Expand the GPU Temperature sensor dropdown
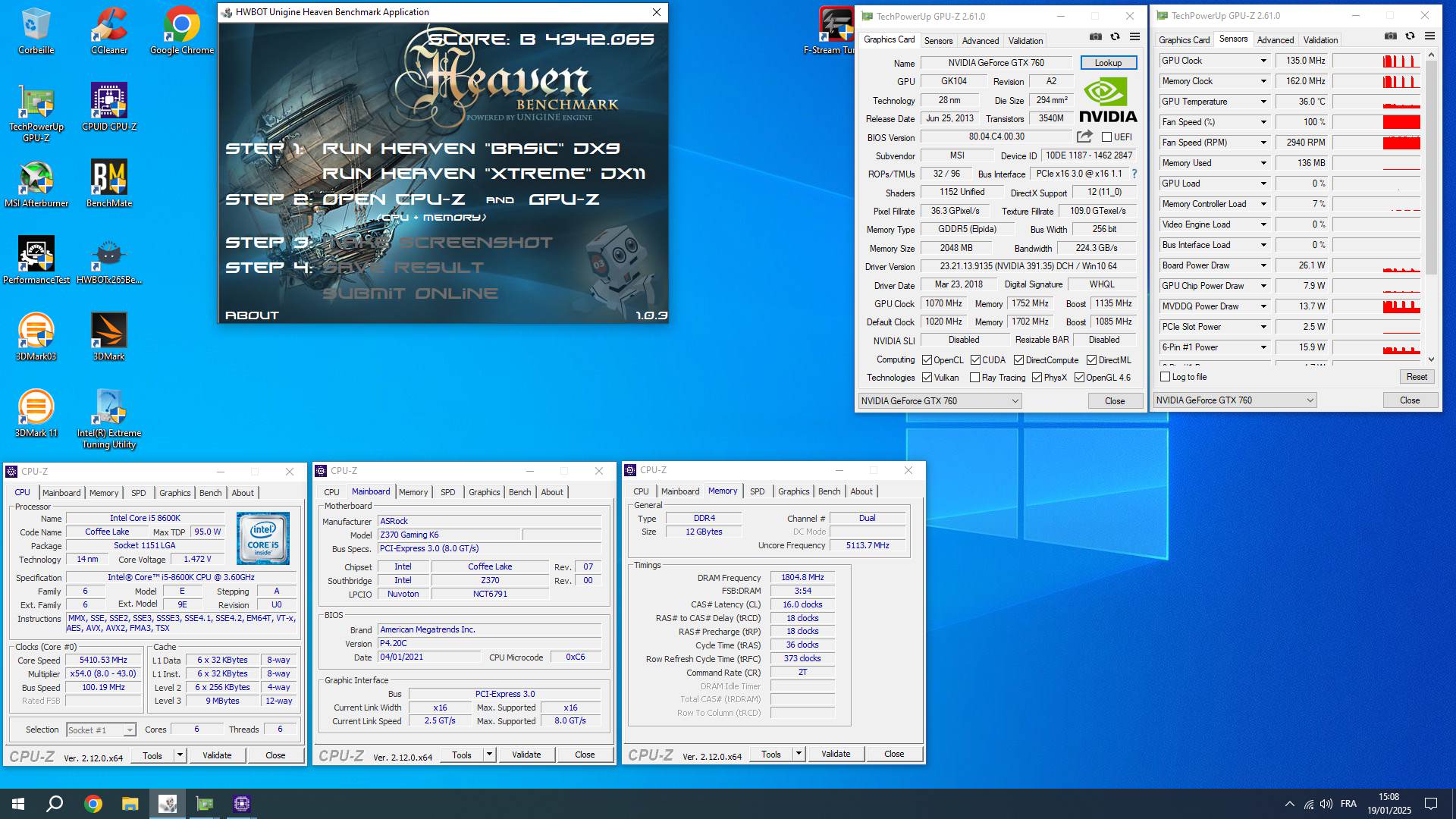This screenshot has height=819, width=1456. click(1263, 102)
